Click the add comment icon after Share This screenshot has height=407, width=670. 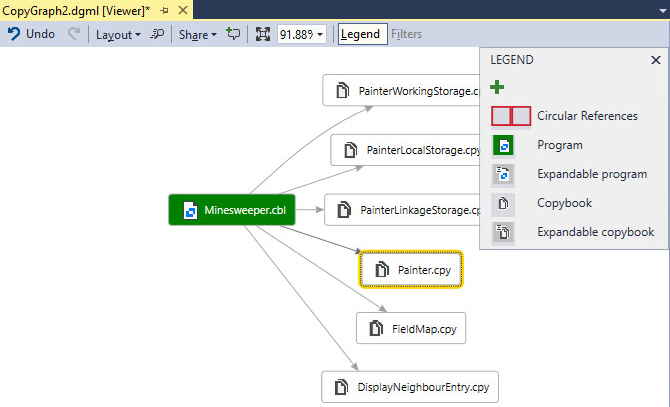tap(233, 34)
